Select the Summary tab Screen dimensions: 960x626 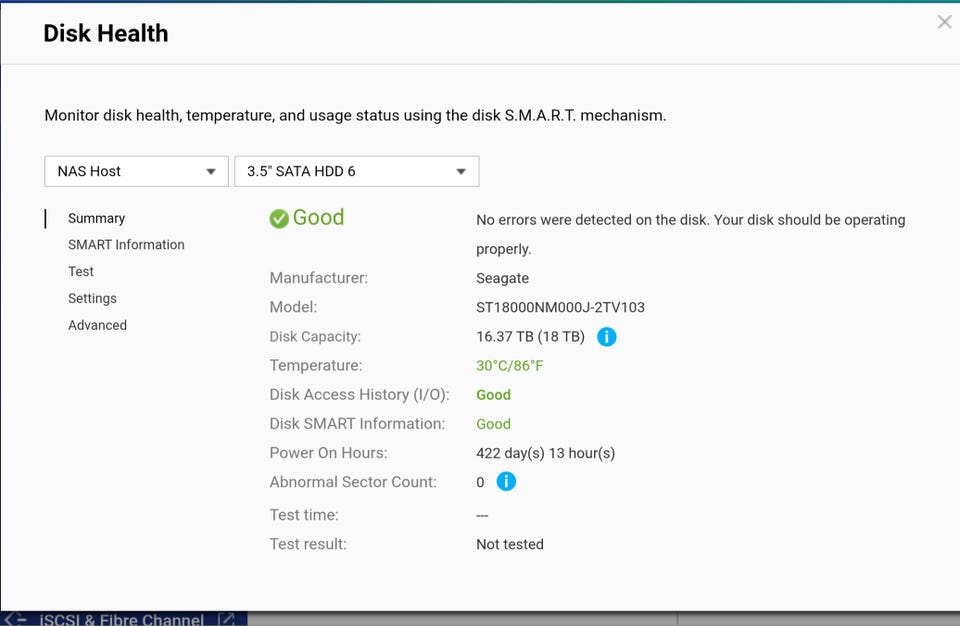pos(96,218)
